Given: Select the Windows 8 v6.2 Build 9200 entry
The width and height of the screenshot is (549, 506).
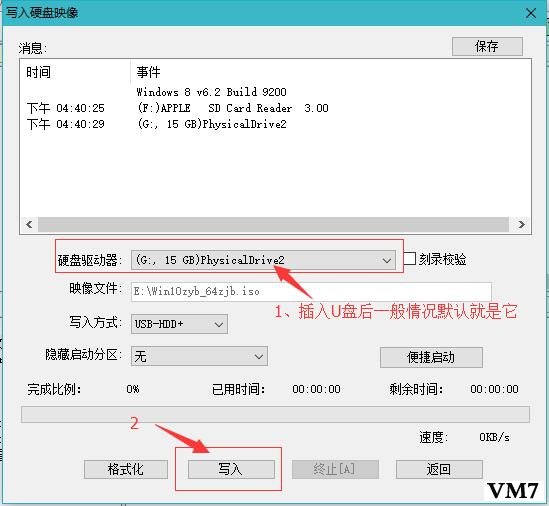Looking at the screenshot, I should point(211,92).
